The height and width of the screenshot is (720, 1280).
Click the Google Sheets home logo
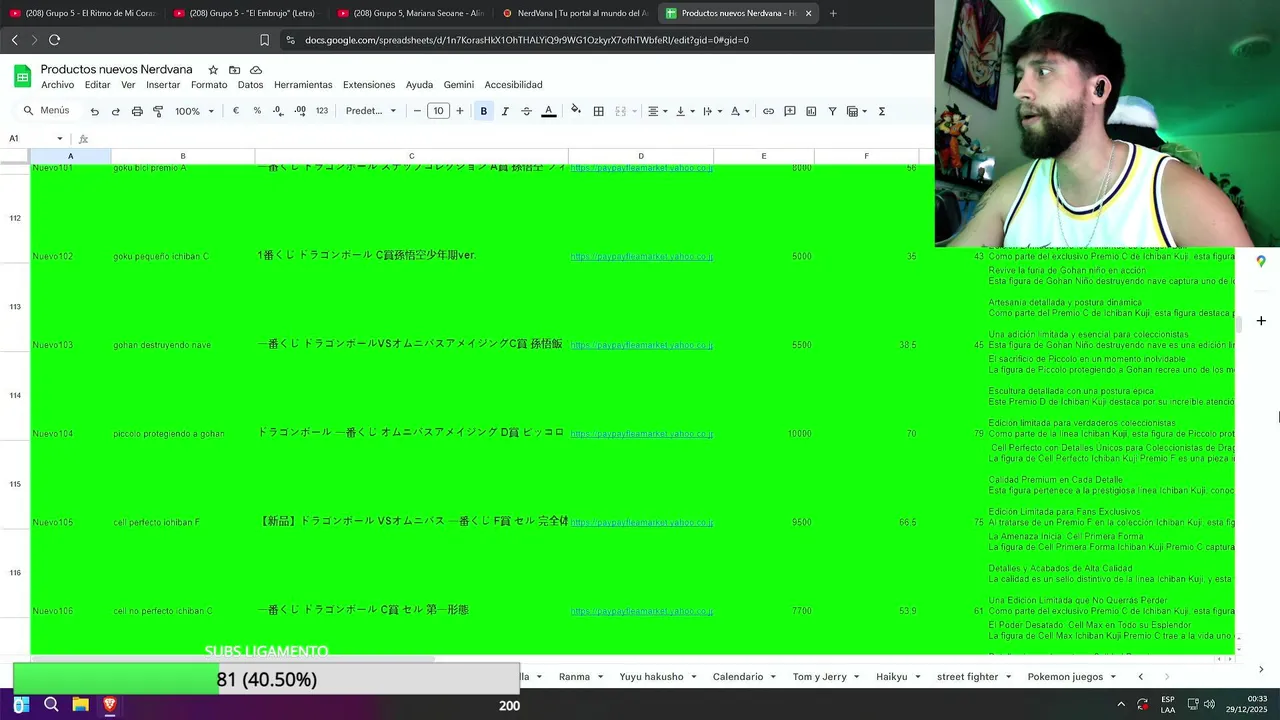tap(22, 76)
